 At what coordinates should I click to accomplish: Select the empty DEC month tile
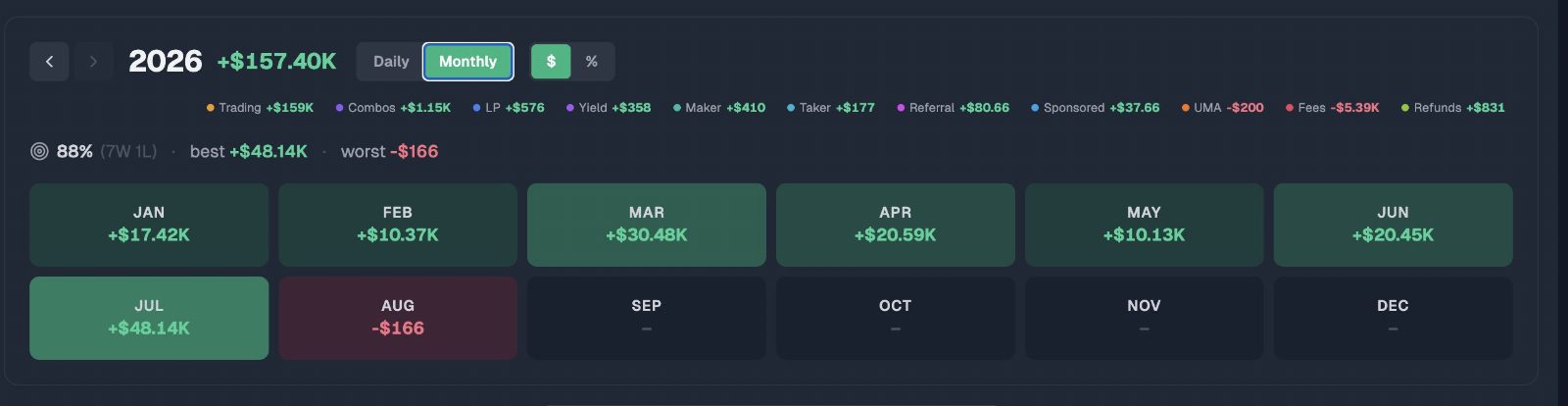(x=1393, y=318)
